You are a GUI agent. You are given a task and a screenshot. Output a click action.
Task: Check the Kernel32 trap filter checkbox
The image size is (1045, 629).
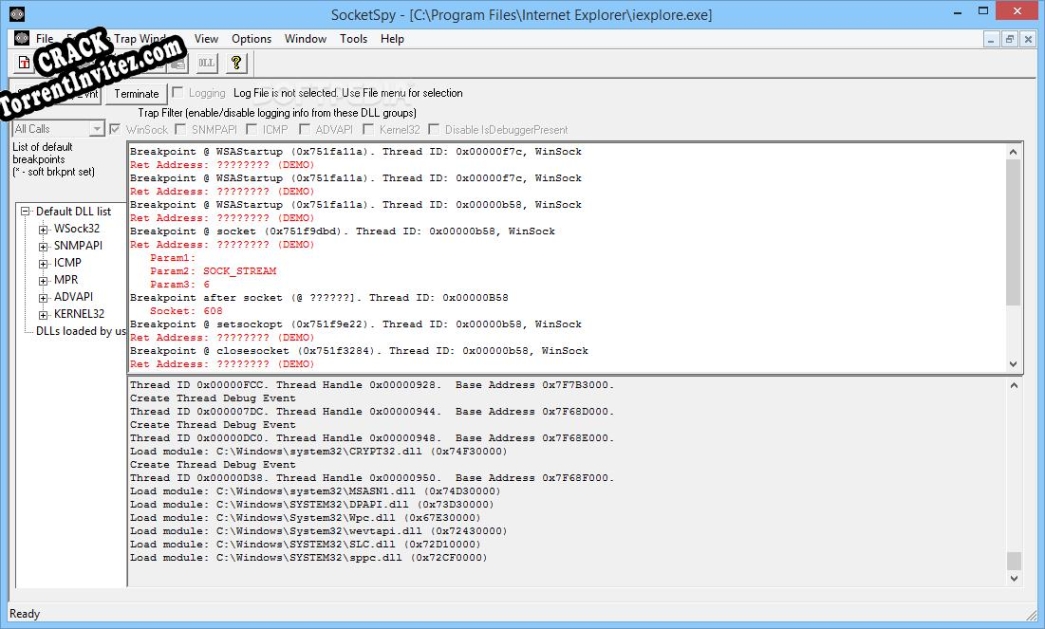369,129
